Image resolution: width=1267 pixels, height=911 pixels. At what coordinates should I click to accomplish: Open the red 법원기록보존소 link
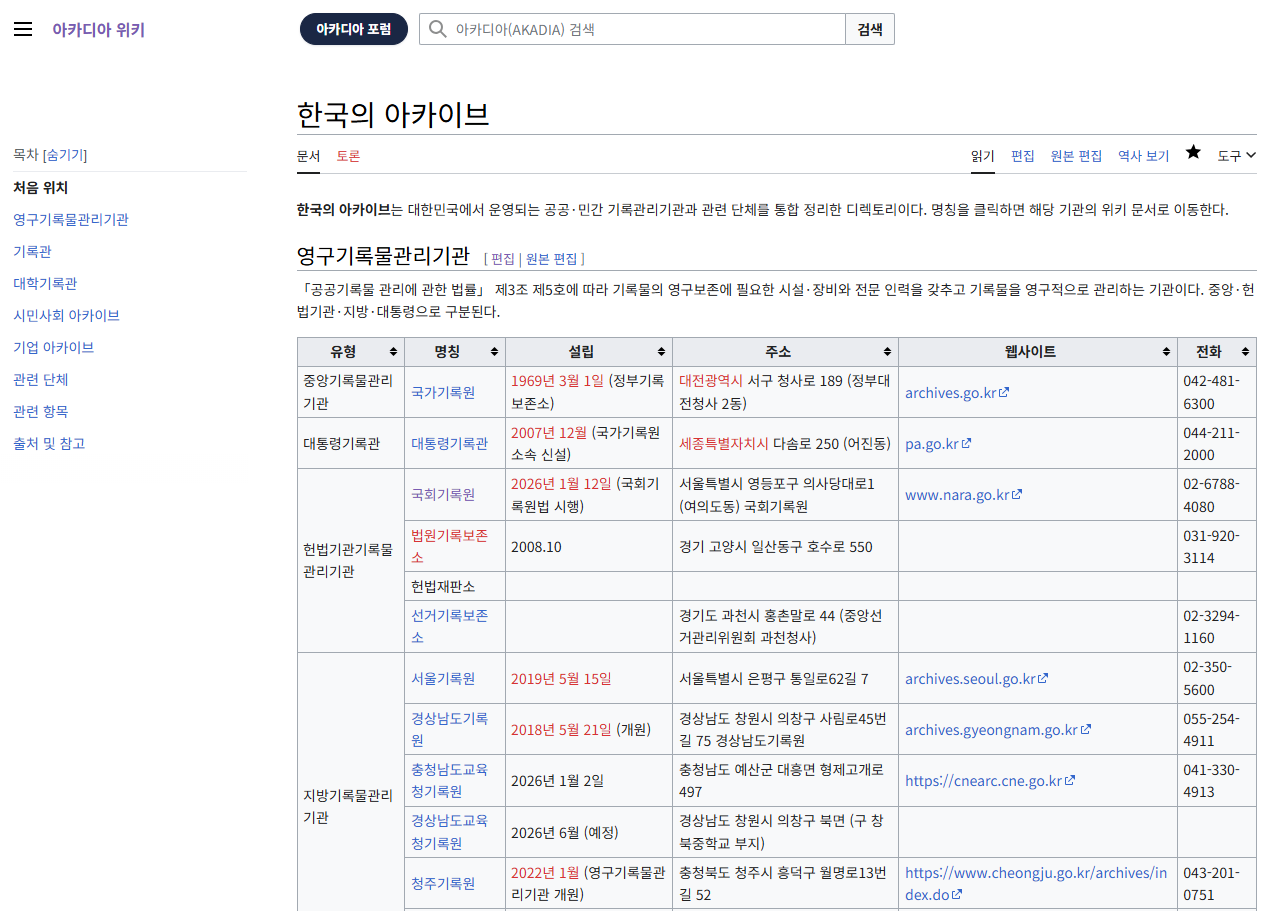[x=449, y=546]
